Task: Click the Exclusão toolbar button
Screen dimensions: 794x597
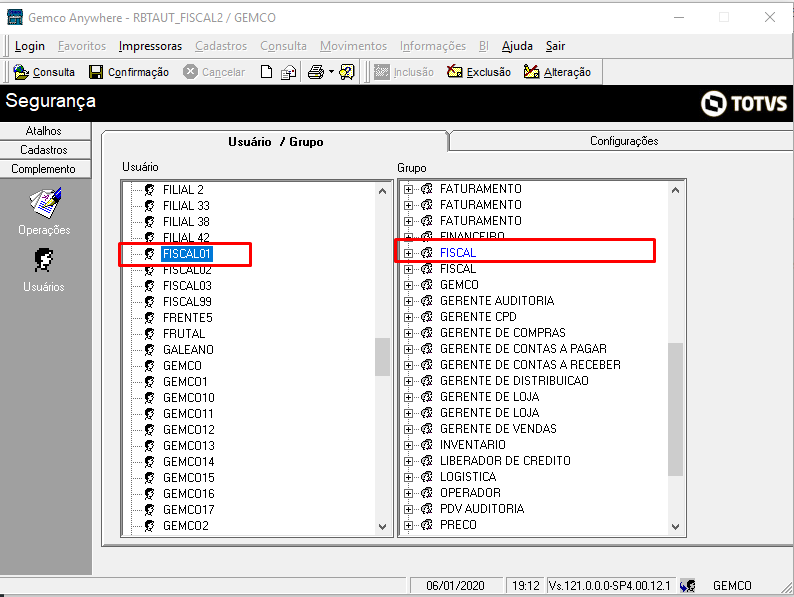Action: [479, 72]
